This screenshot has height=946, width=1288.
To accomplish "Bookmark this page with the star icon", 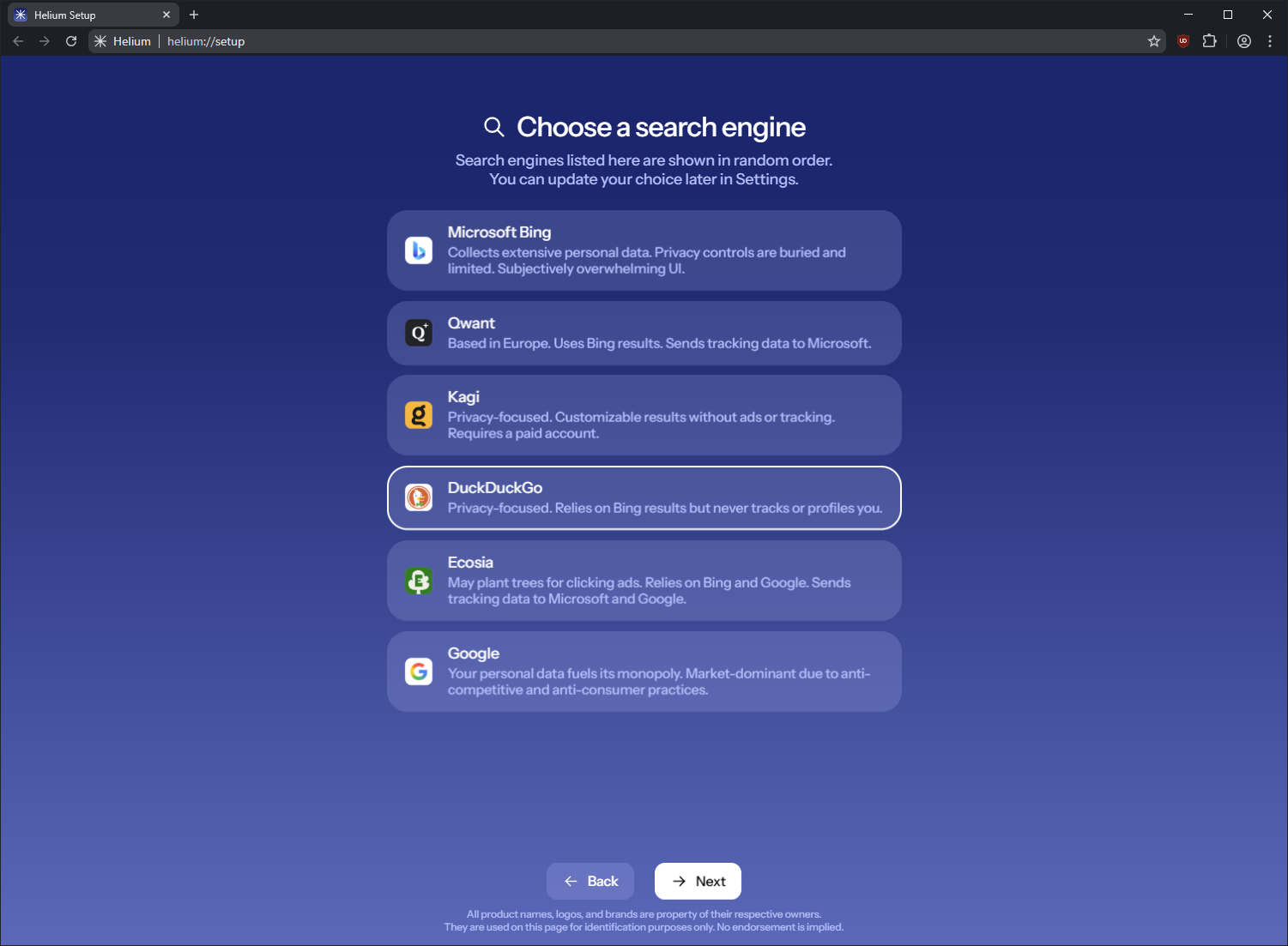I will [x=1154, y=40].
